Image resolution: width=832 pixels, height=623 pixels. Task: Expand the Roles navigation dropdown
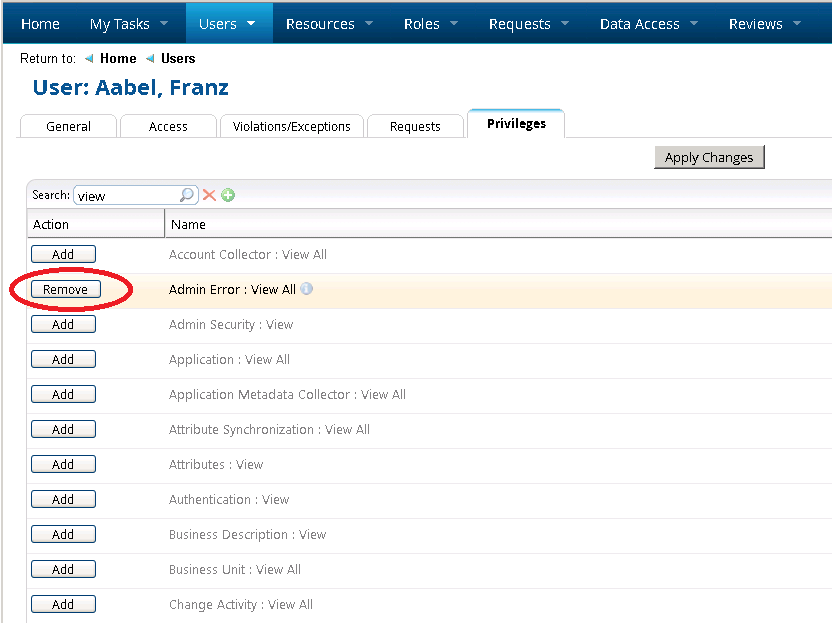[x=423, y=23]
